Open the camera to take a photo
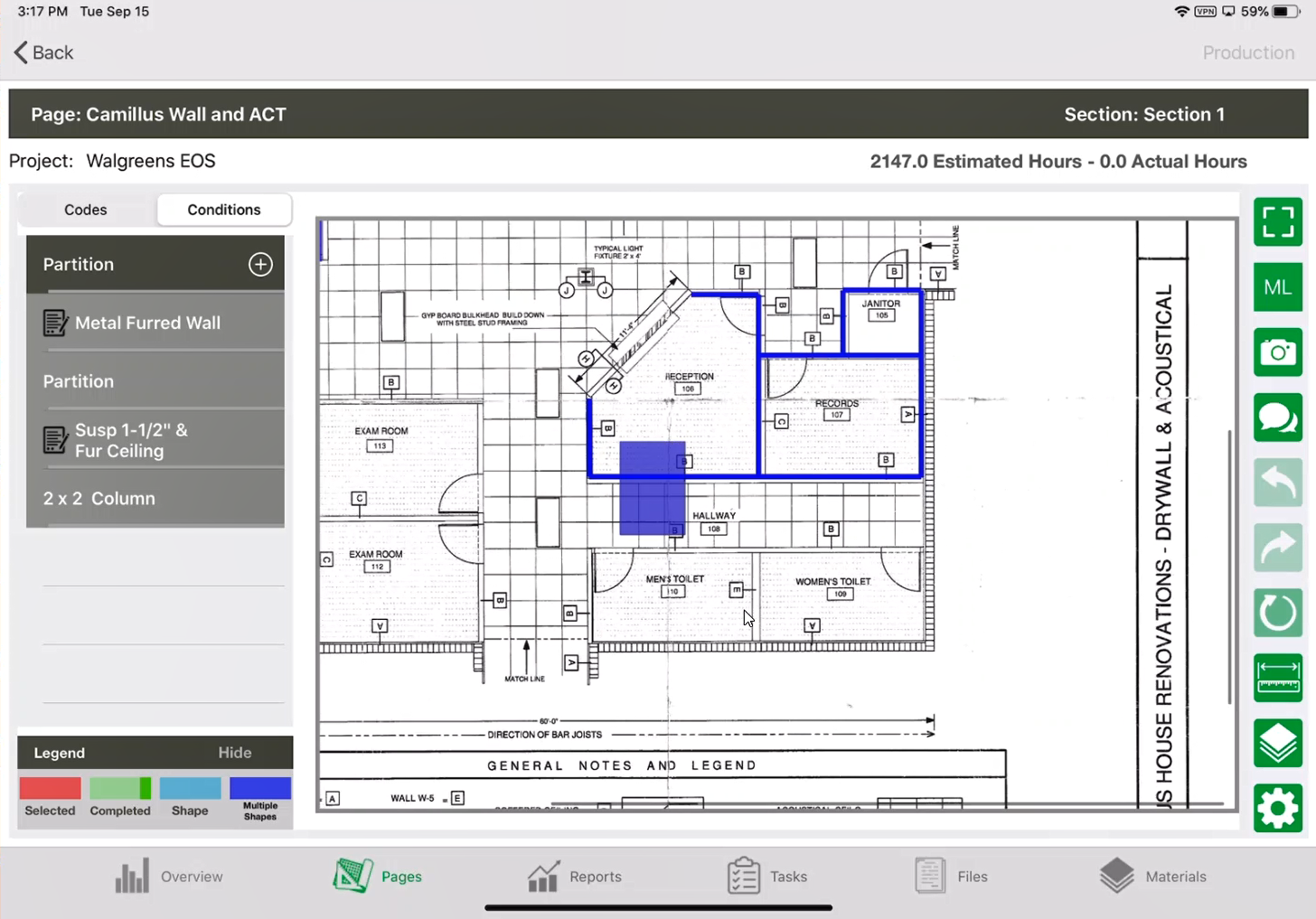The height and width of the screenshot is (919, 1316). point(1277,352)
